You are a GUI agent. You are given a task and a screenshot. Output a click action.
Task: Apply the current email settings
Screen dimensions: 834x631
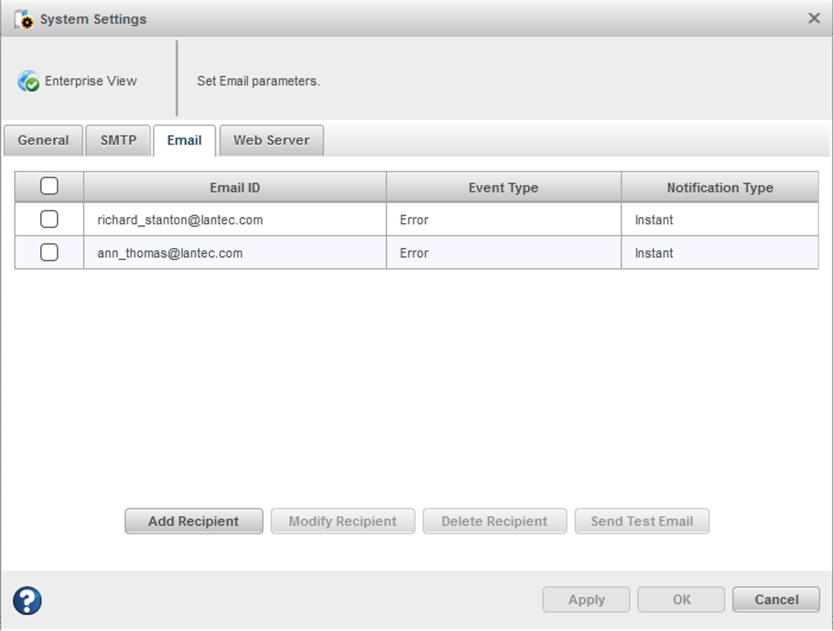click(586, 599)
